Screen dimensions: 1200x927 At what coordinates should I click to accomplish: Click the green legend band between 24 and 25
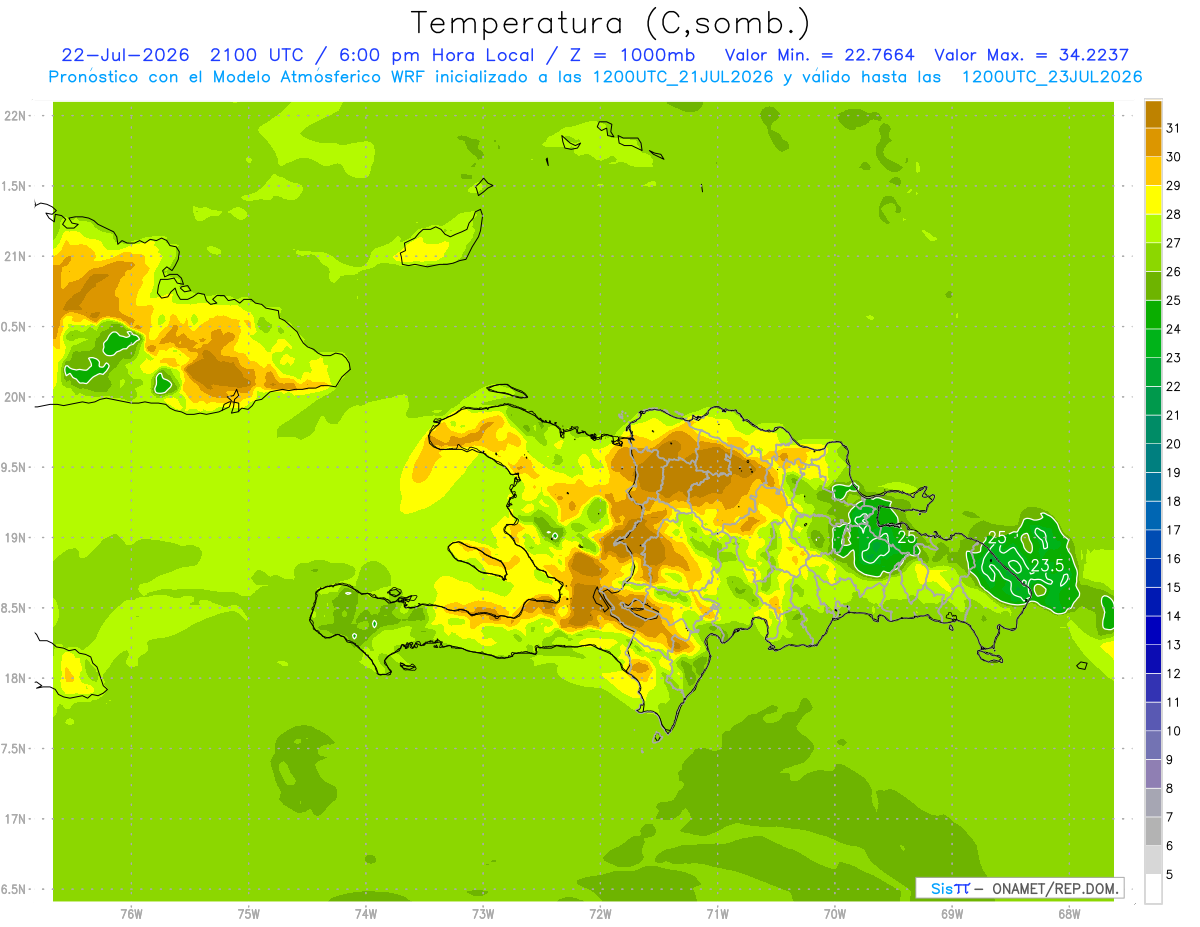[1153, 314]
